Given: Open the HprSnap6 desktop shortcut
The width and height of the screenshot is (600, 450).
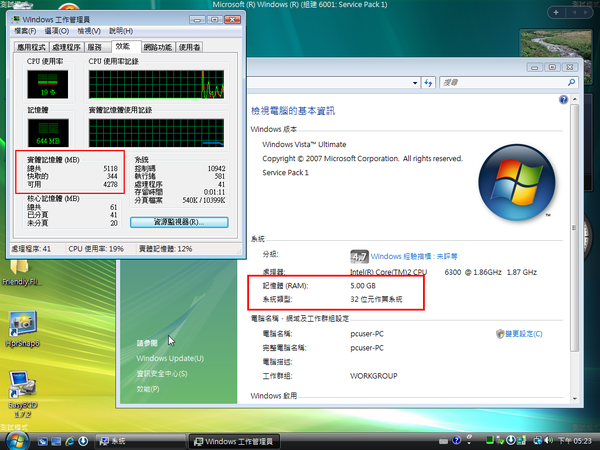Looking at the screenshot, I should click(22, 329).
